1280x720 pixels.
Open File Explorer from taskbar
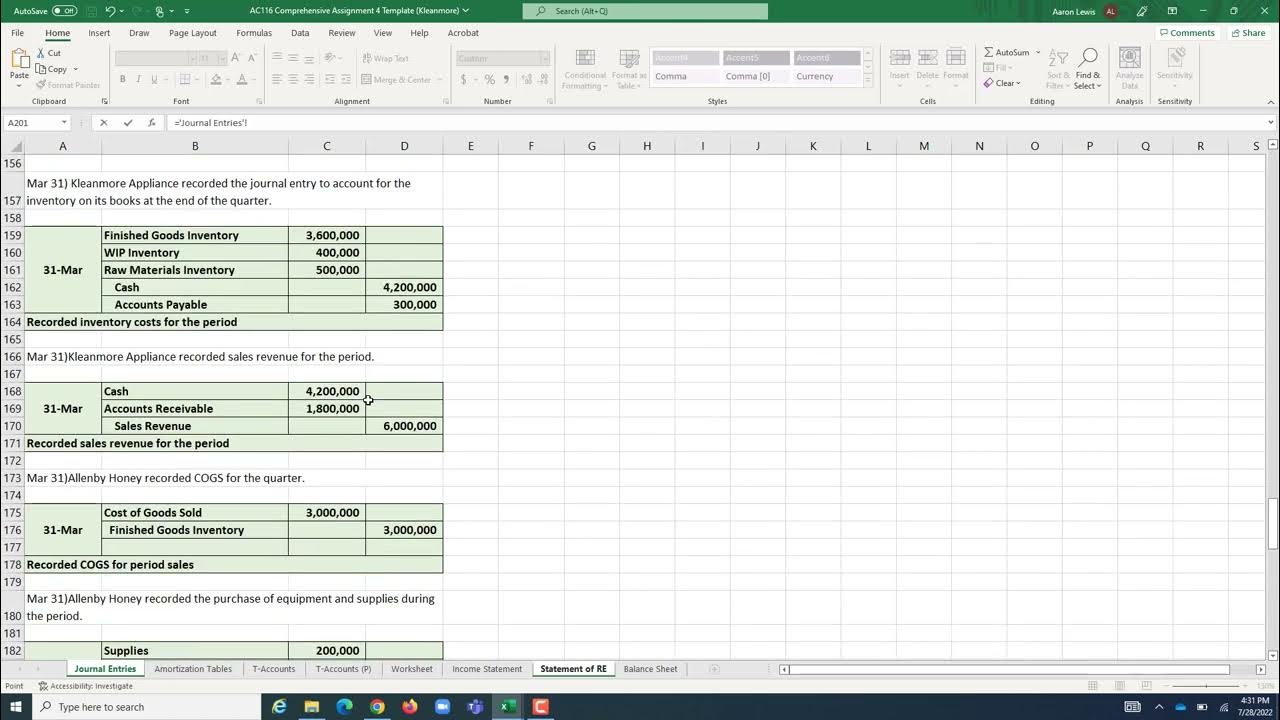312,707
